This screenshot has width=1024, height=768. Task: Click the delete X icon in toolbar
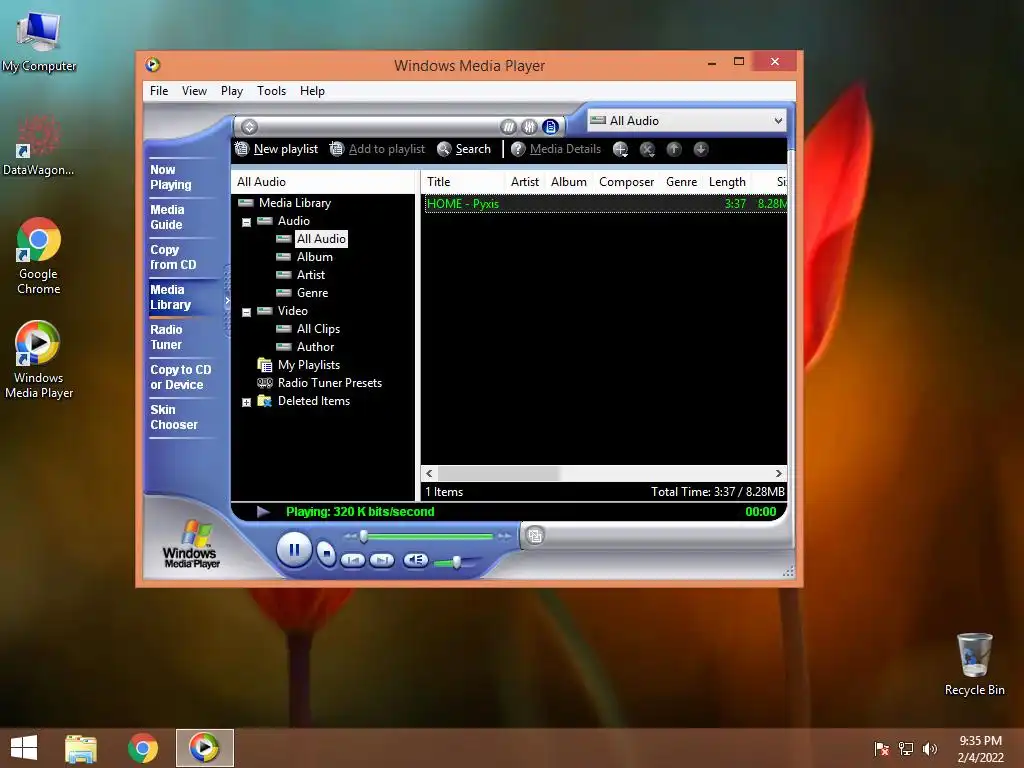(647, 150)
